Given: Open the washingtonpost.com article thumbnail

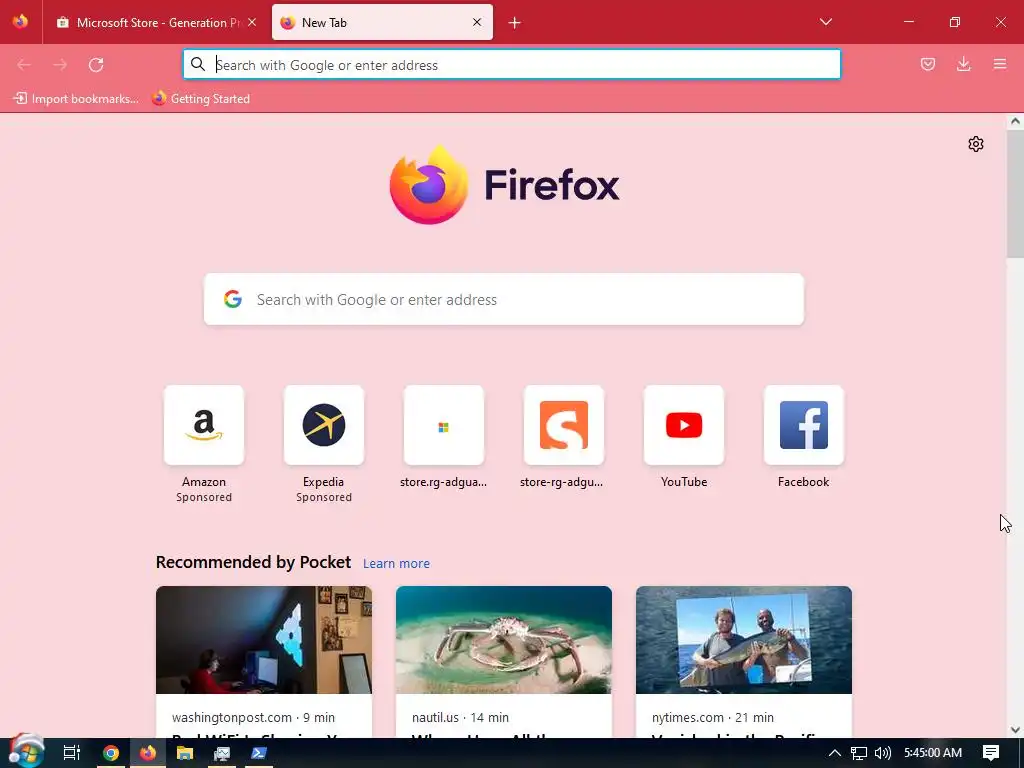Looking at the screenshot, I should pos(264,640).
